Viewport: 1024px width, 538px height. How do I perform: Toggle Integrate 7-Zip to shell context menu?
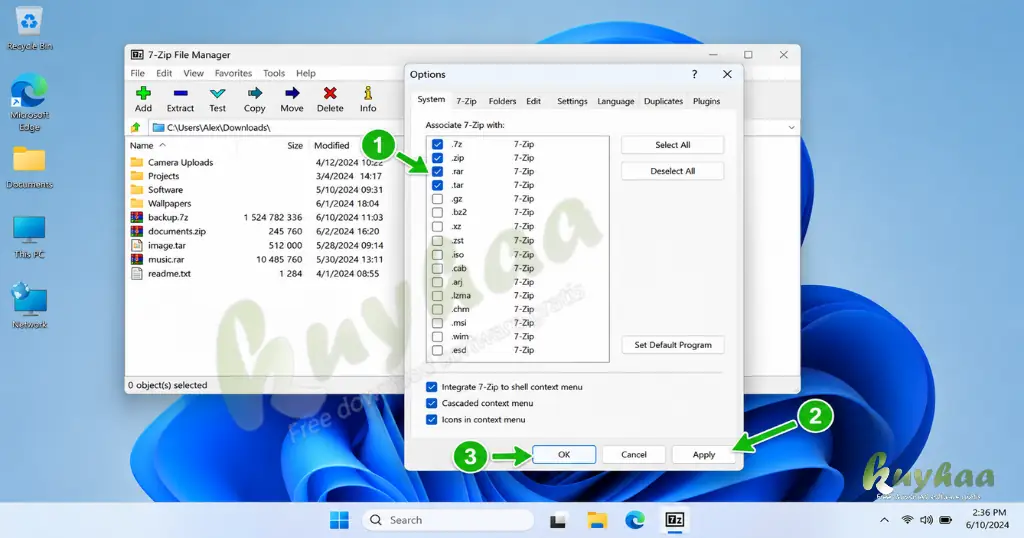432,387
